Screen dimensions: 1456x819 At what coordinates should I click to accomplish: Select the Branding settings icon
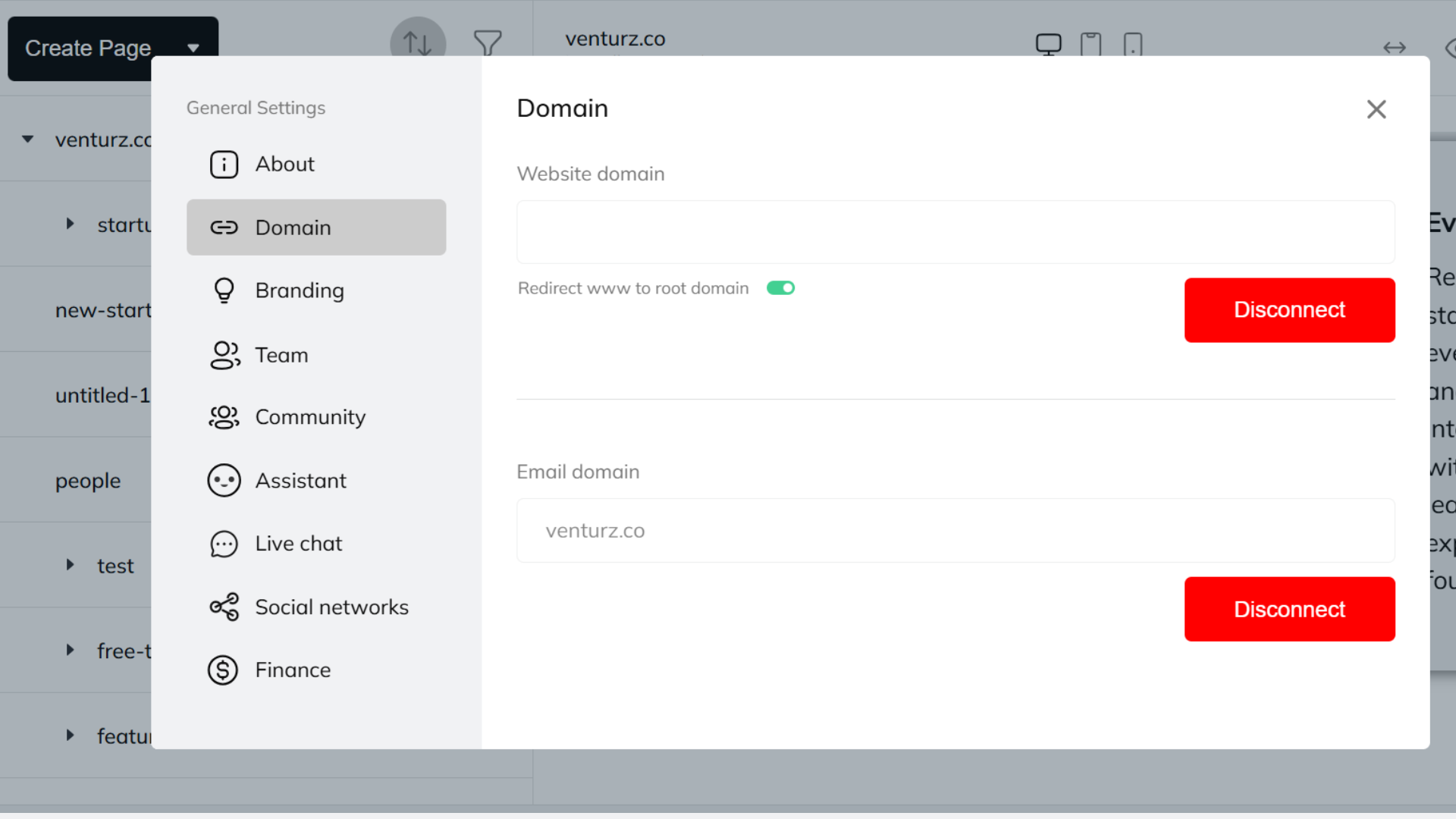(x=224, y=290)
